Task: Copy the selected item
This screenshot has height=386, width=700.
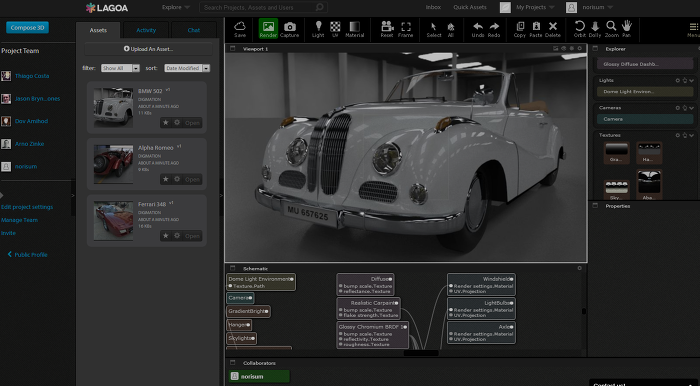Action: click(x=520, y=29)
